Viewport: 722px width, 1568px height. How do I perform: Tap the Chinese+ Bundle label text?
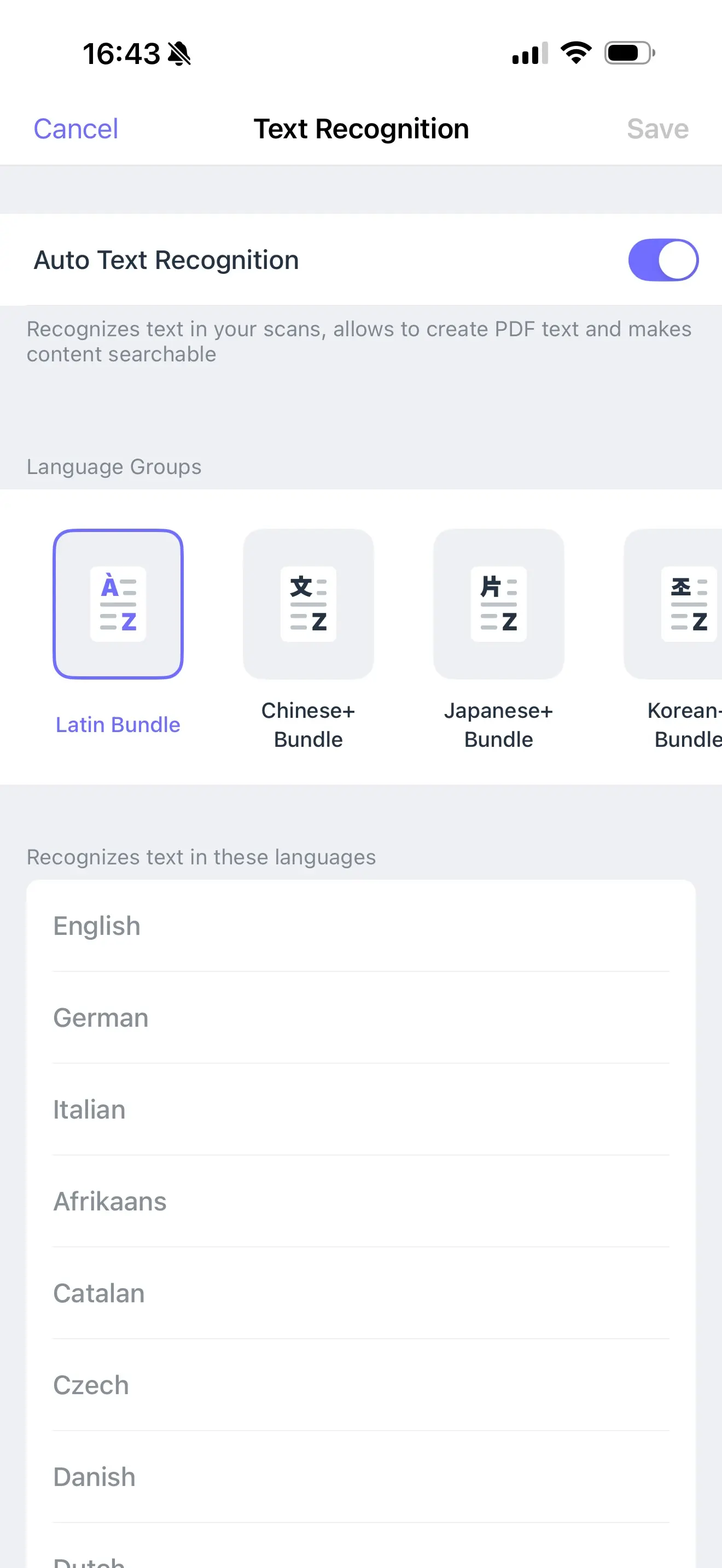coord(308,725)
